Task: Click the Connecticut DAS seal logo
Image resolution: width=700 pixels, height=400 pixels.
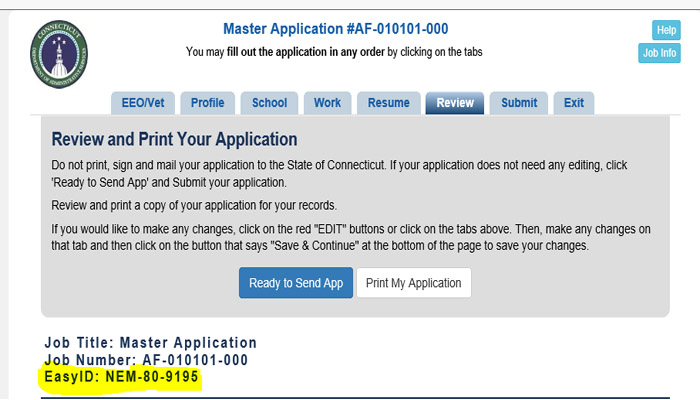Action: click(x=59, y=54)
